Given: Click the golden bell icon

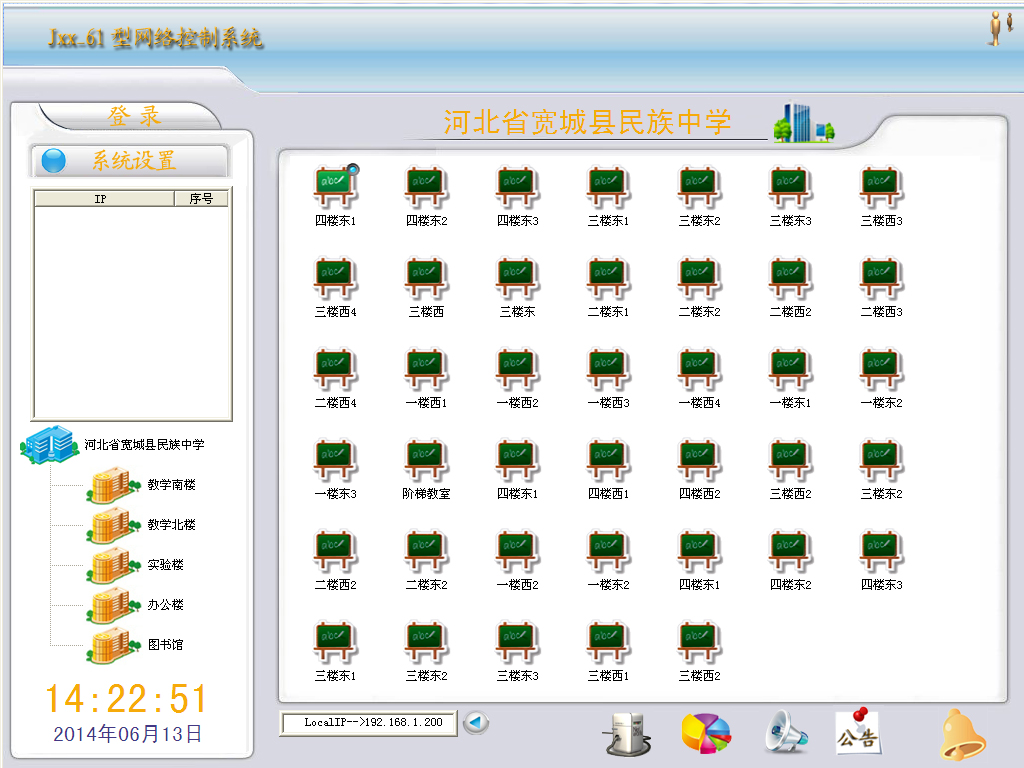Looking at the screenshot, I should click(962, 735).
